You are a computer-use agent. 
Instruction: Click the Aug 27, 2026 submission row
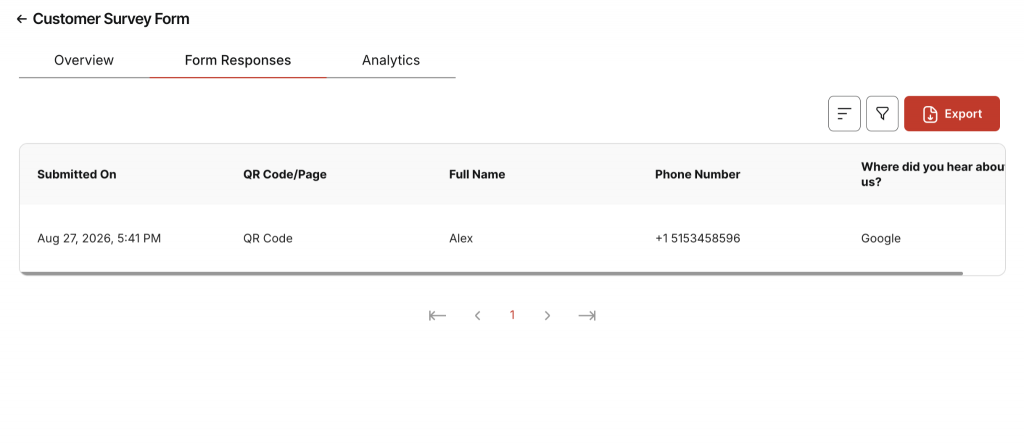pos(512,238)
